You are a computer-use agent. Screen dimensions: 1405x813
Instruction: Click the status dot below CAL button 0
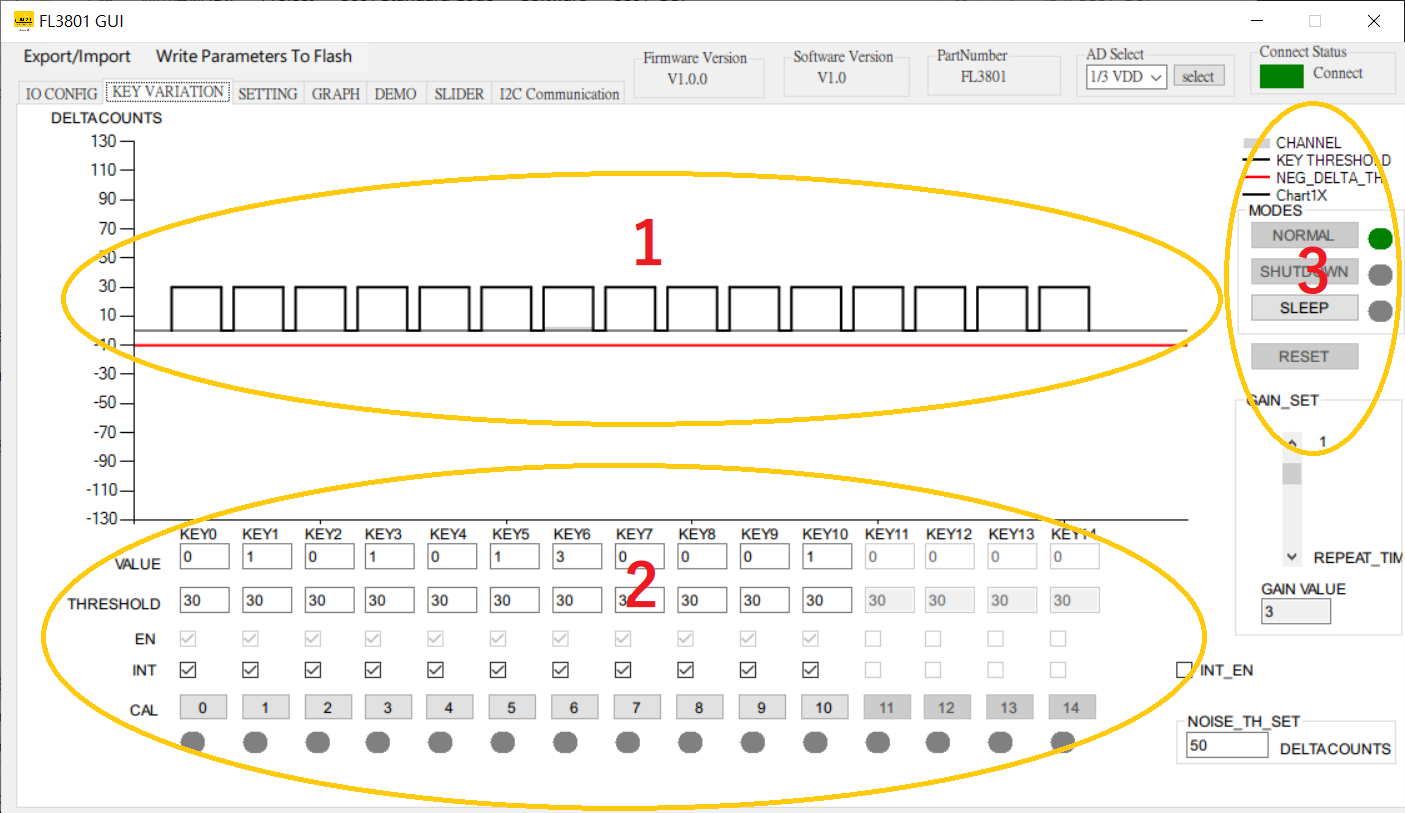pyautogui.click(x=194, y=742)
